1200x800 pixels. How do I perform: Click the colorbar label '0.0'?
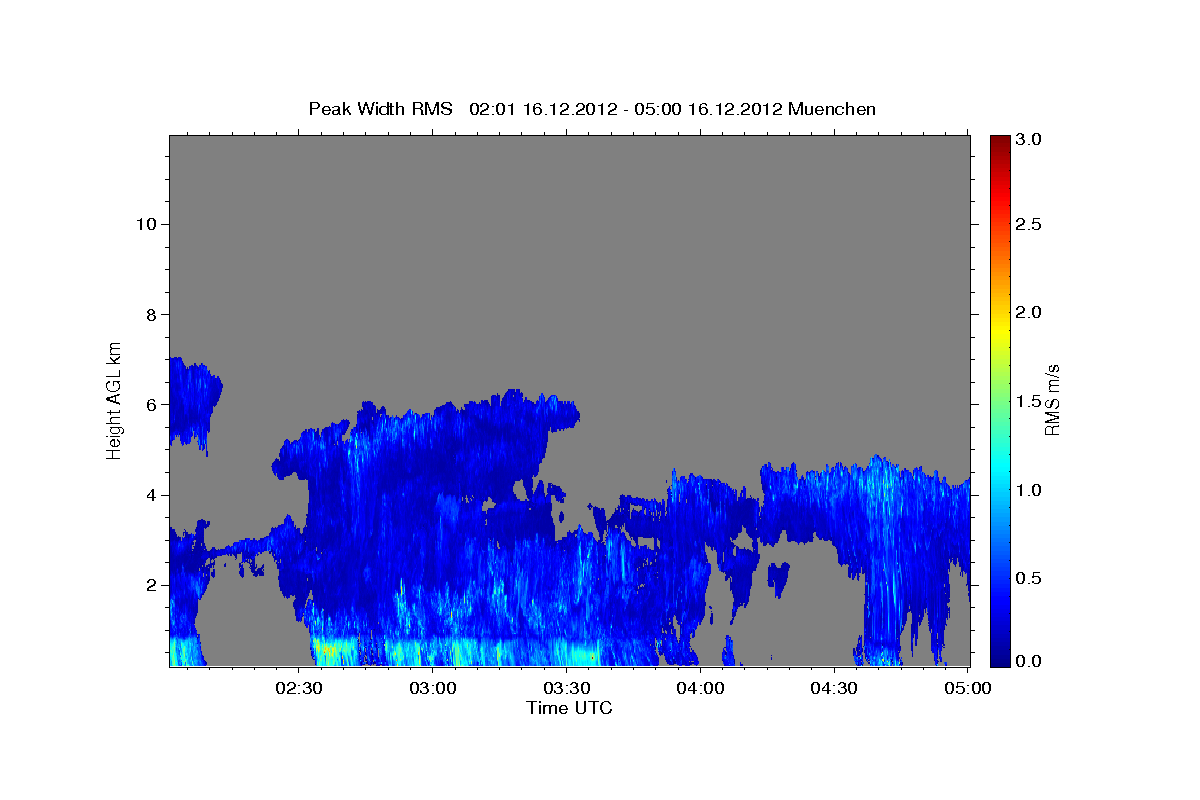click(x=1030, y=661)
